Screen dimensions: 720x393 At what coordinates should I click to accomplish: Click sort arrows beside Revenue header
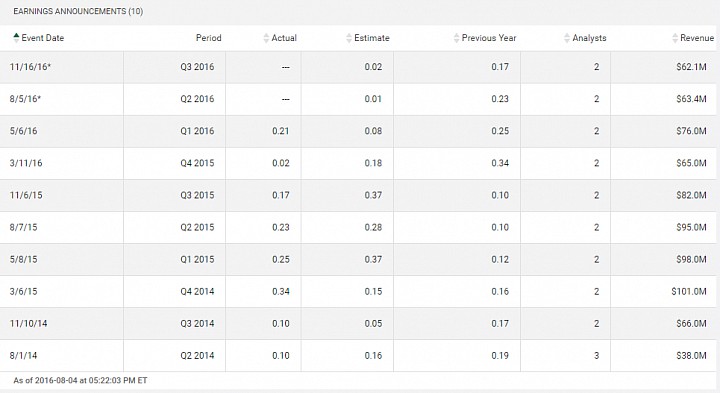tap(675, 38)
